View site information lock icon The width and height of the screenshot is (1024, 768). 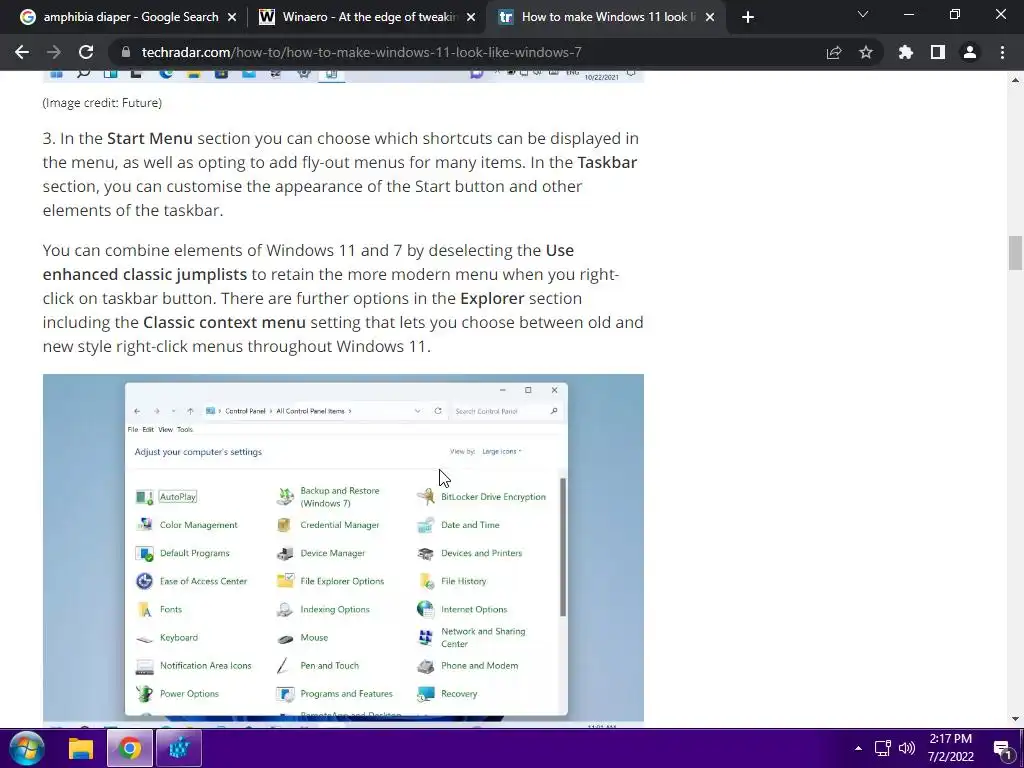click(x=127, y=52)
